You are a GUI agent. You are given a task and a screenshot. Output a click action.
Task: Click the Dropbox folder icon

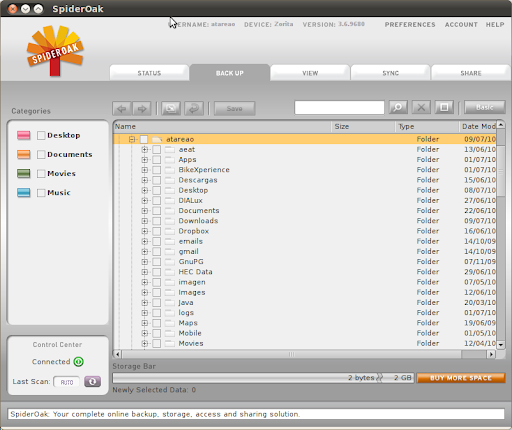[x=170, y=231]
